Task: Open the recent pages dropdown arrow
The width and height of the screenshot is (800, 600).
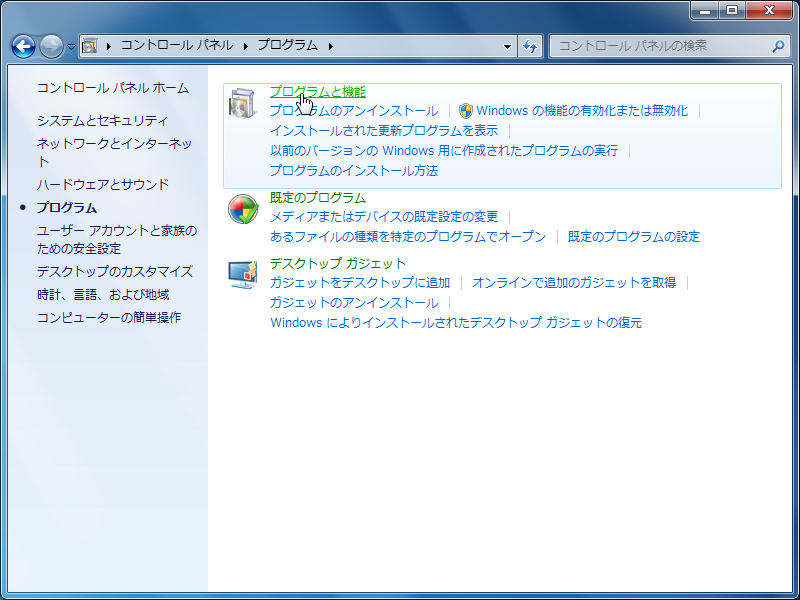Action: [71, 47]
